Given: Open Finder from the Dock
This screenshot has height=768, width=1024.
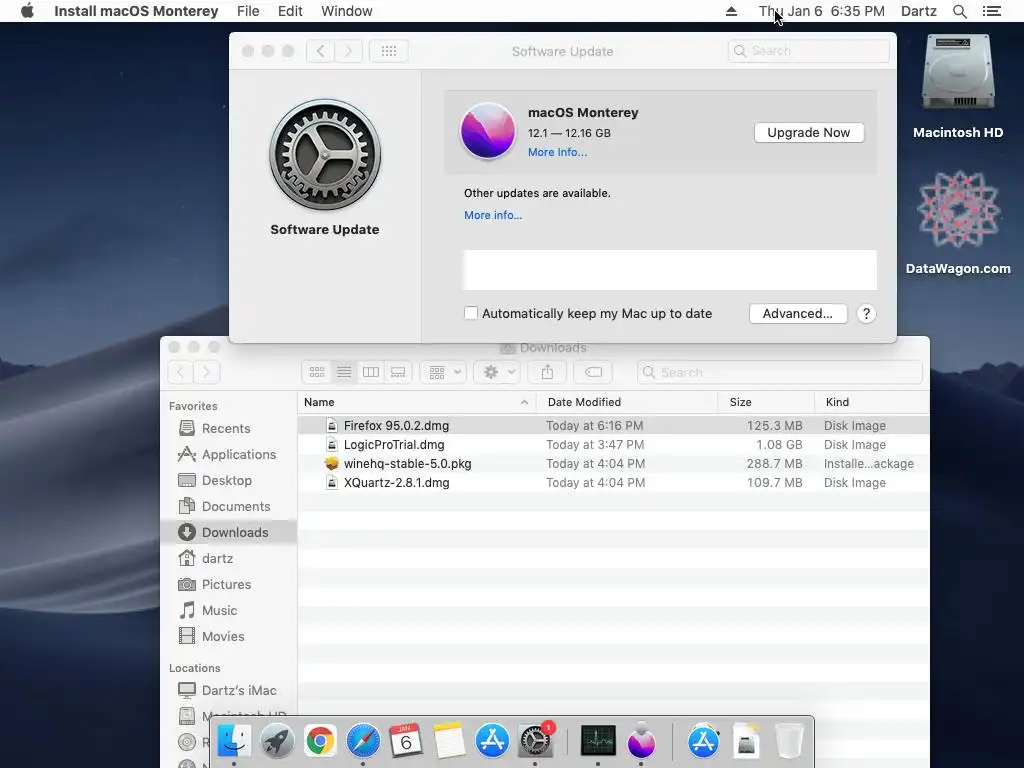Looking at the screenshot, I should 234,741.
